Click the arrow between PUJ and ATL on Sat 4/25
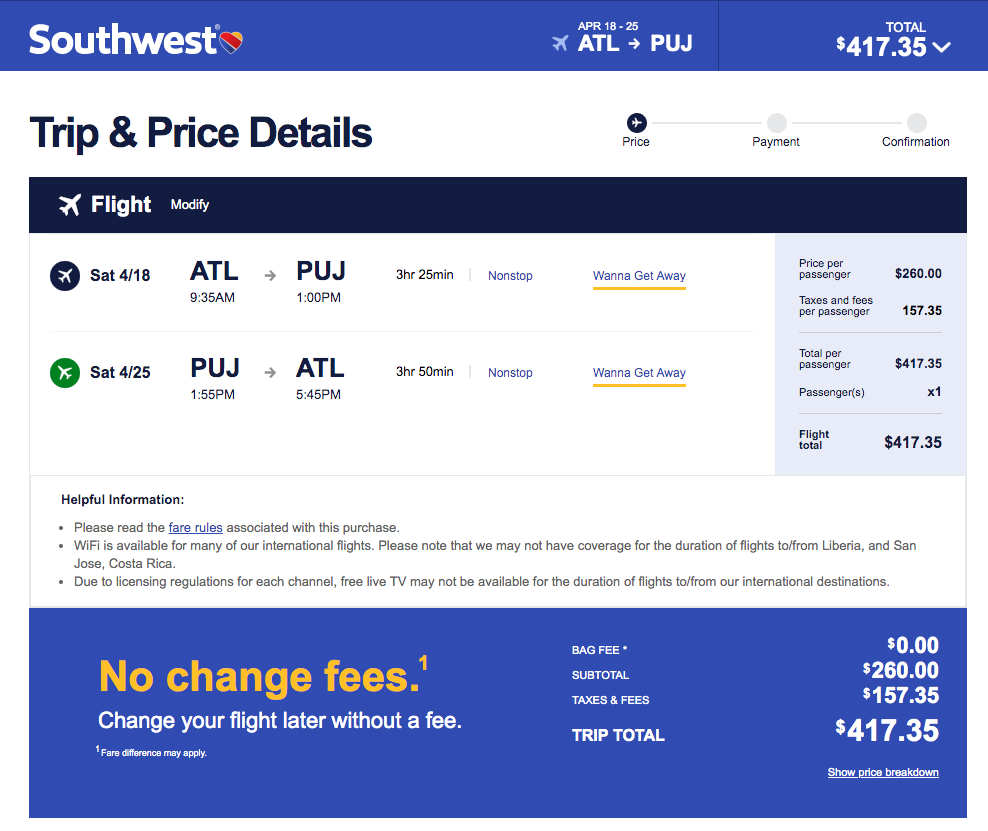Screen dimensions: 988x831 (x=270, y=372)
